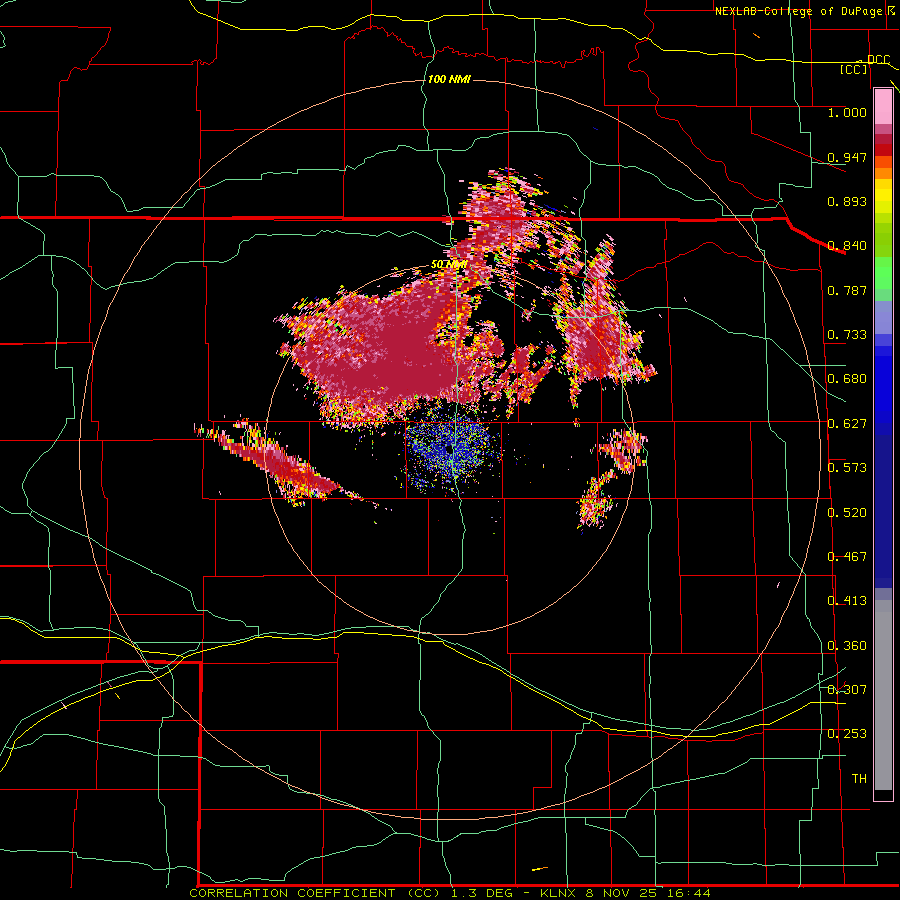Click the 0.253 value on the scale
Viewport: 900px width, 900px height.
[847, 734]
